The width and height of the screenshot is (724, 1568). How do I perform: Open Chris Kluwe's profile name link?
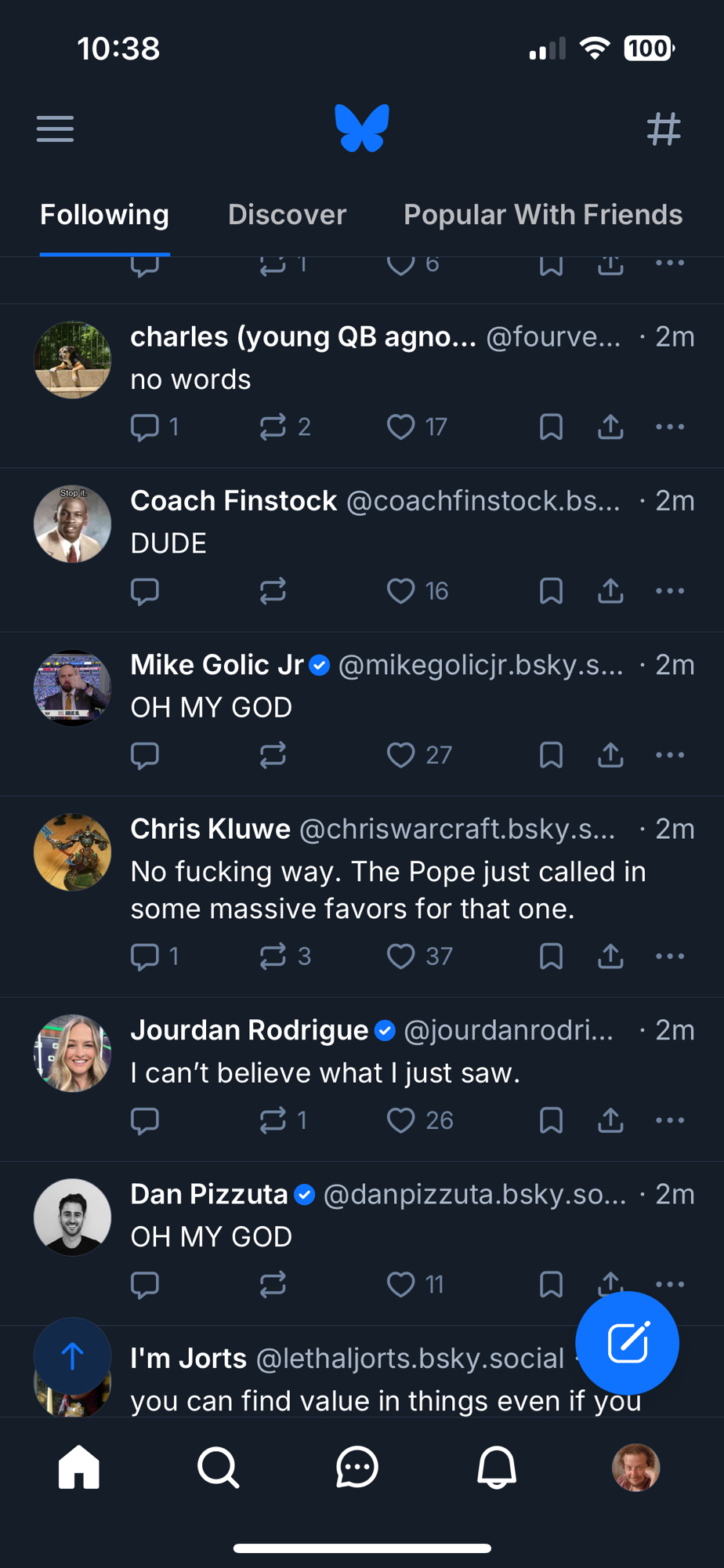point(210,829)
